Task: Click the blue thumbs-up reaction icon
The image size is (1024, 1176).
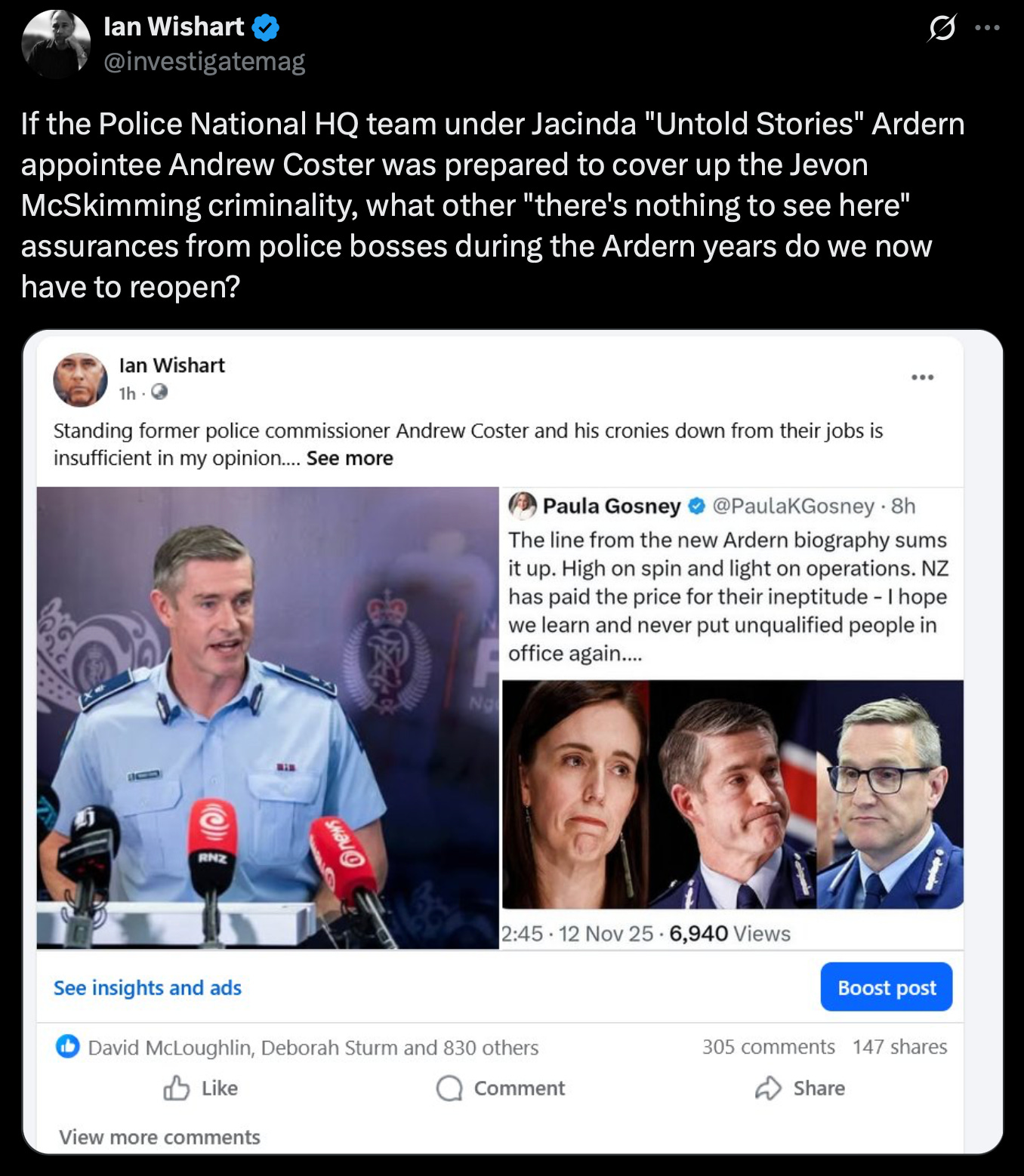Action: point(68,1046)
